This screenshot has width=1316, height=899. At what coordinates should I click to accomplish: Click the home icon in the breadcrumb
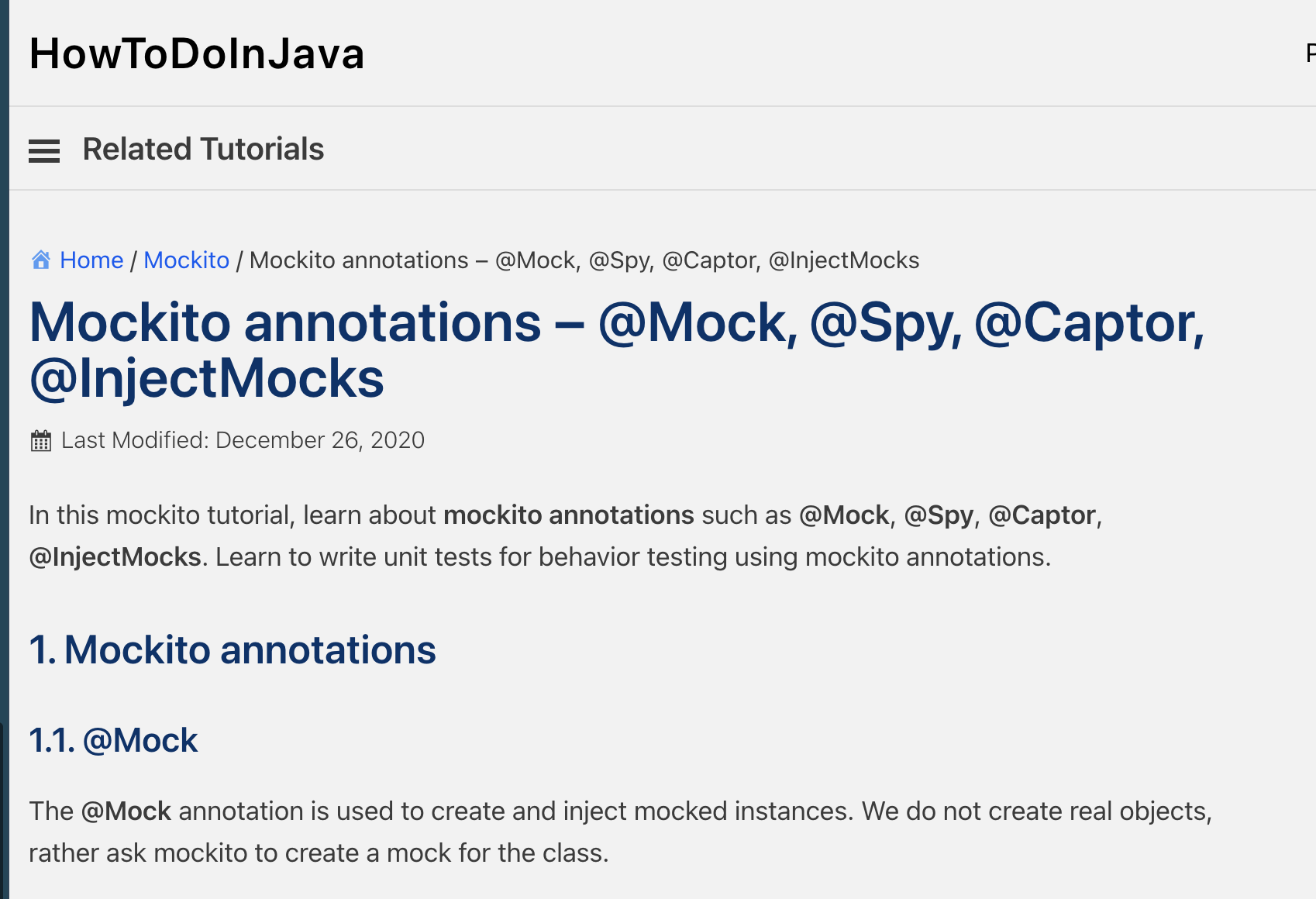pyautogui.click(x=40, y=260)
